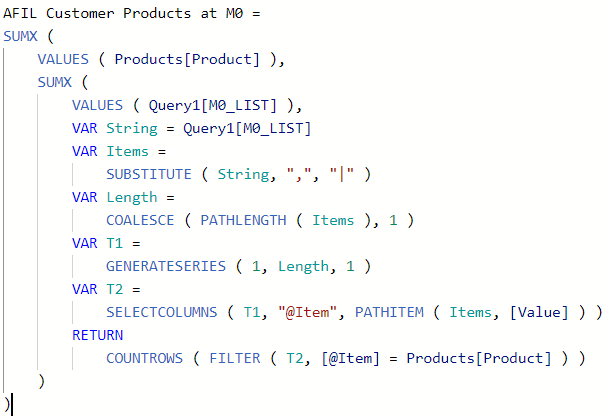Image resolution: width=606 pixels, height=418 pixels.
Task: Click the COALESCE function name
Action: point(140,221)
